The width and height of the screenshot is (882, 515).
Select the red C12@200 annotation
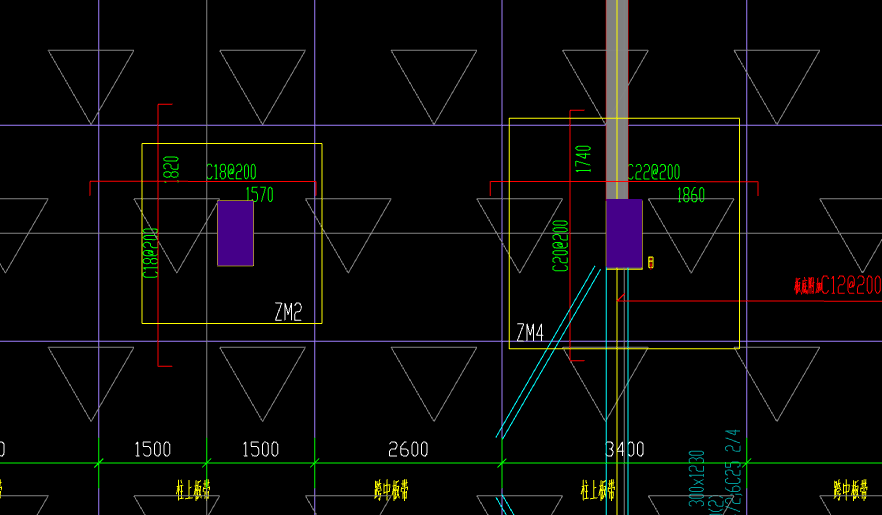(851, 286)
